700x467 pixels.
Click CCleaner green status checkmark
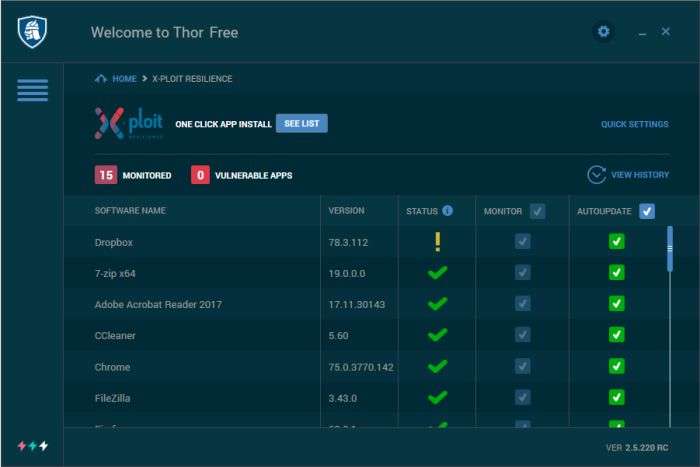click(x=438, y=335)
